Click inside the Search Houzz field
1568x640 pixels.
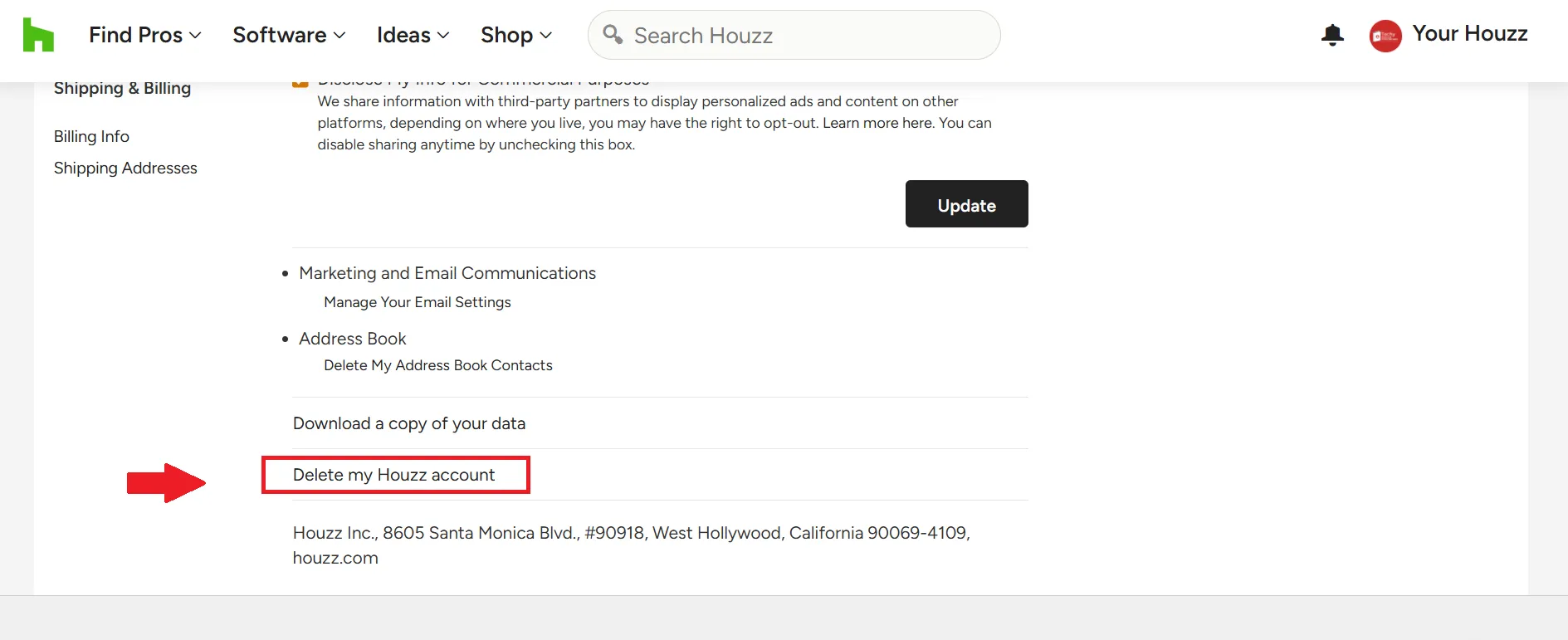[789, 35]
